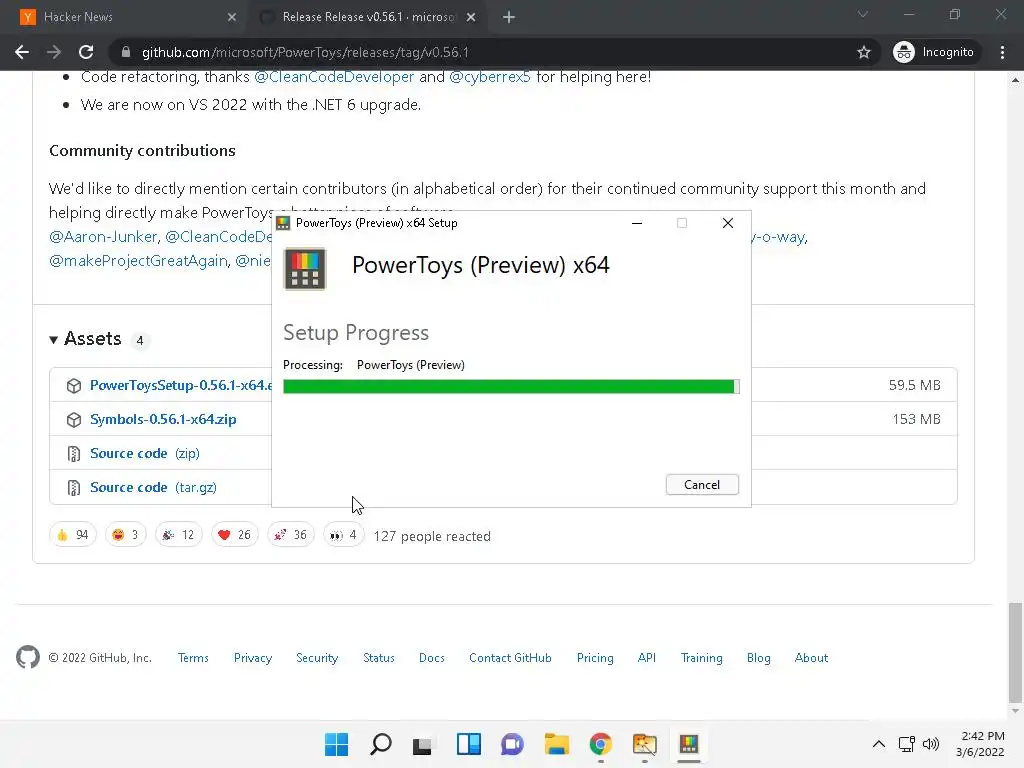Image resolution: width=1024 pixels, height=768 pixels.
Task: Open the @CleanCodeDeveloper profile link
Action: 334,77
